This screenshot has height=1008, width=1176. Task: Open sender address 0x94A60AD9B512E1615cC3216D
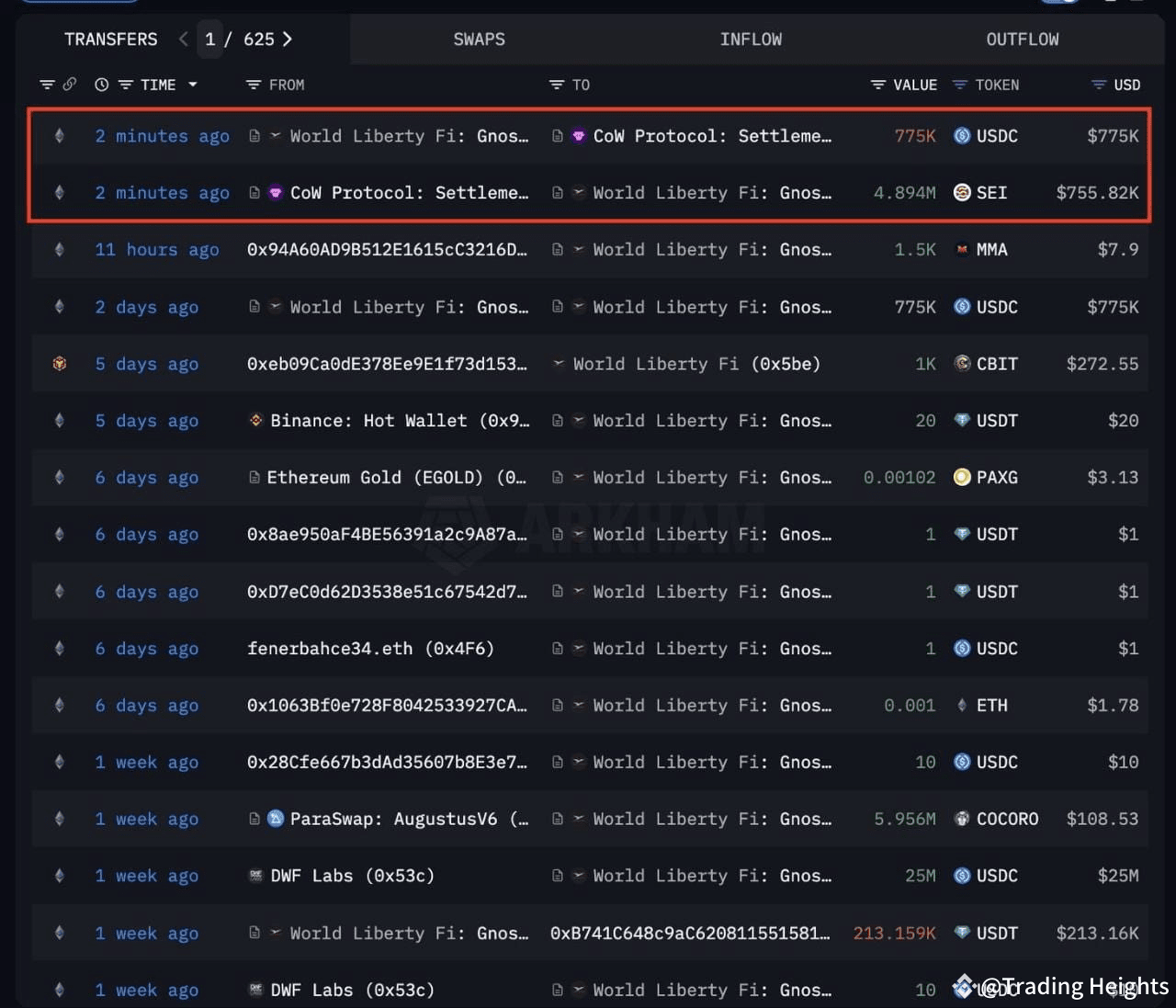[387, 250]
